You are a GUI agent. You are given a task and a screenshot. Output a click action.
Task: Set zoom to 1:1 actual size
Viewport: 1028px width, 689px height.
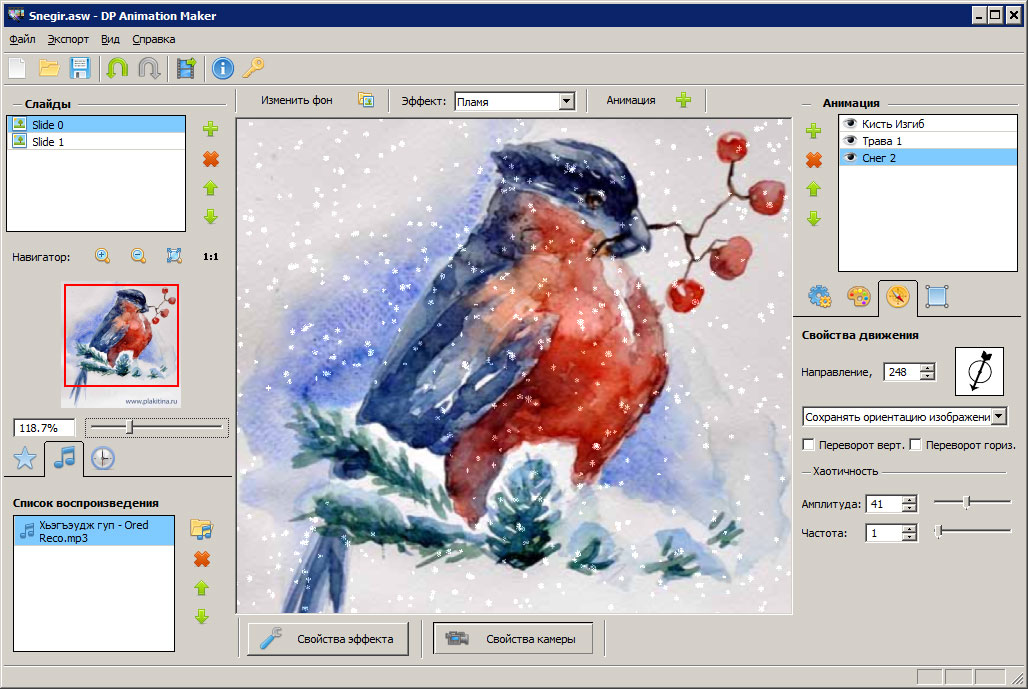[x=210, y=256]
